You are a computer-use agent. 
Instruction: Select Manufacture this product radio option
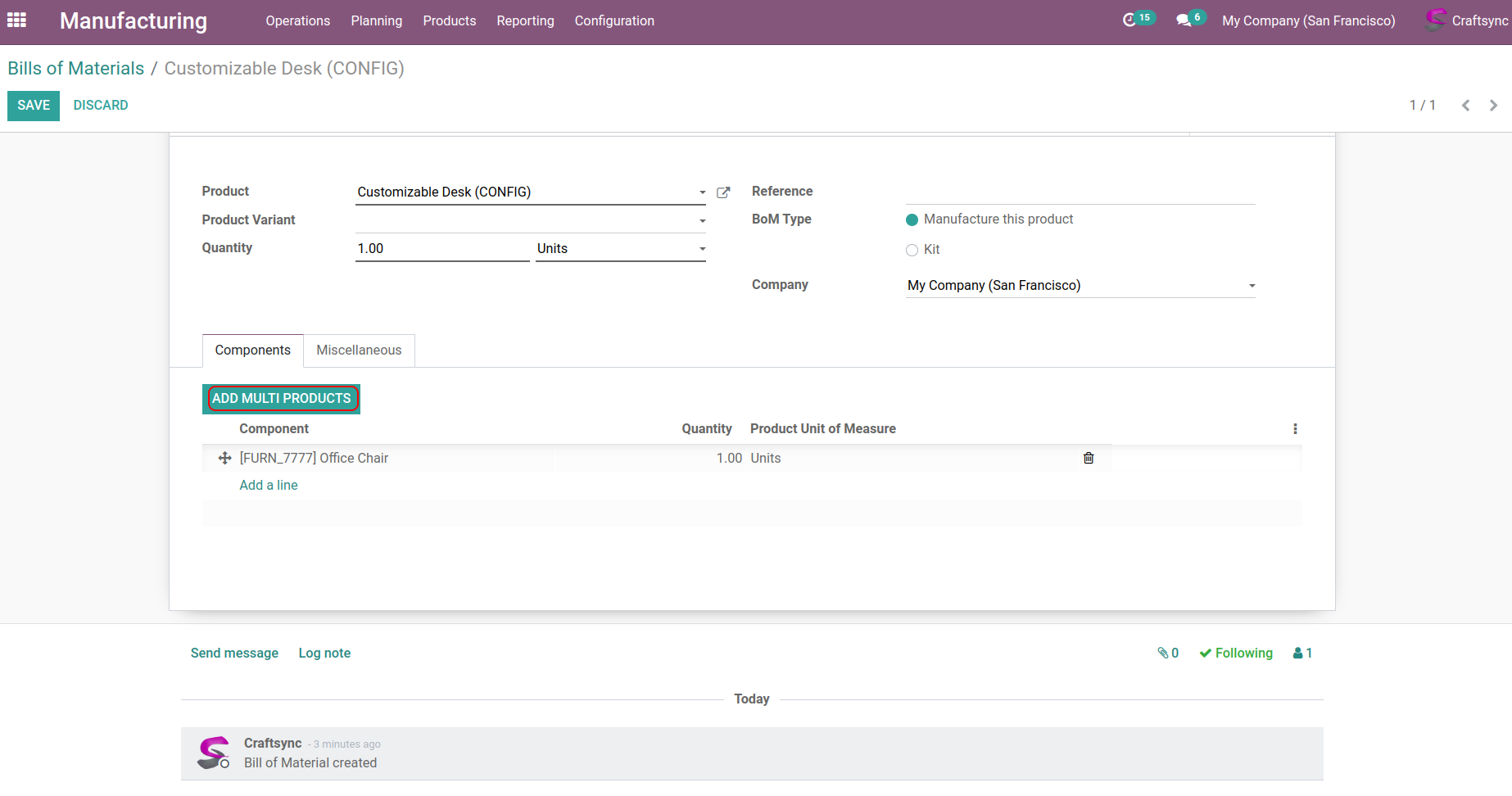tap(912, 219)
